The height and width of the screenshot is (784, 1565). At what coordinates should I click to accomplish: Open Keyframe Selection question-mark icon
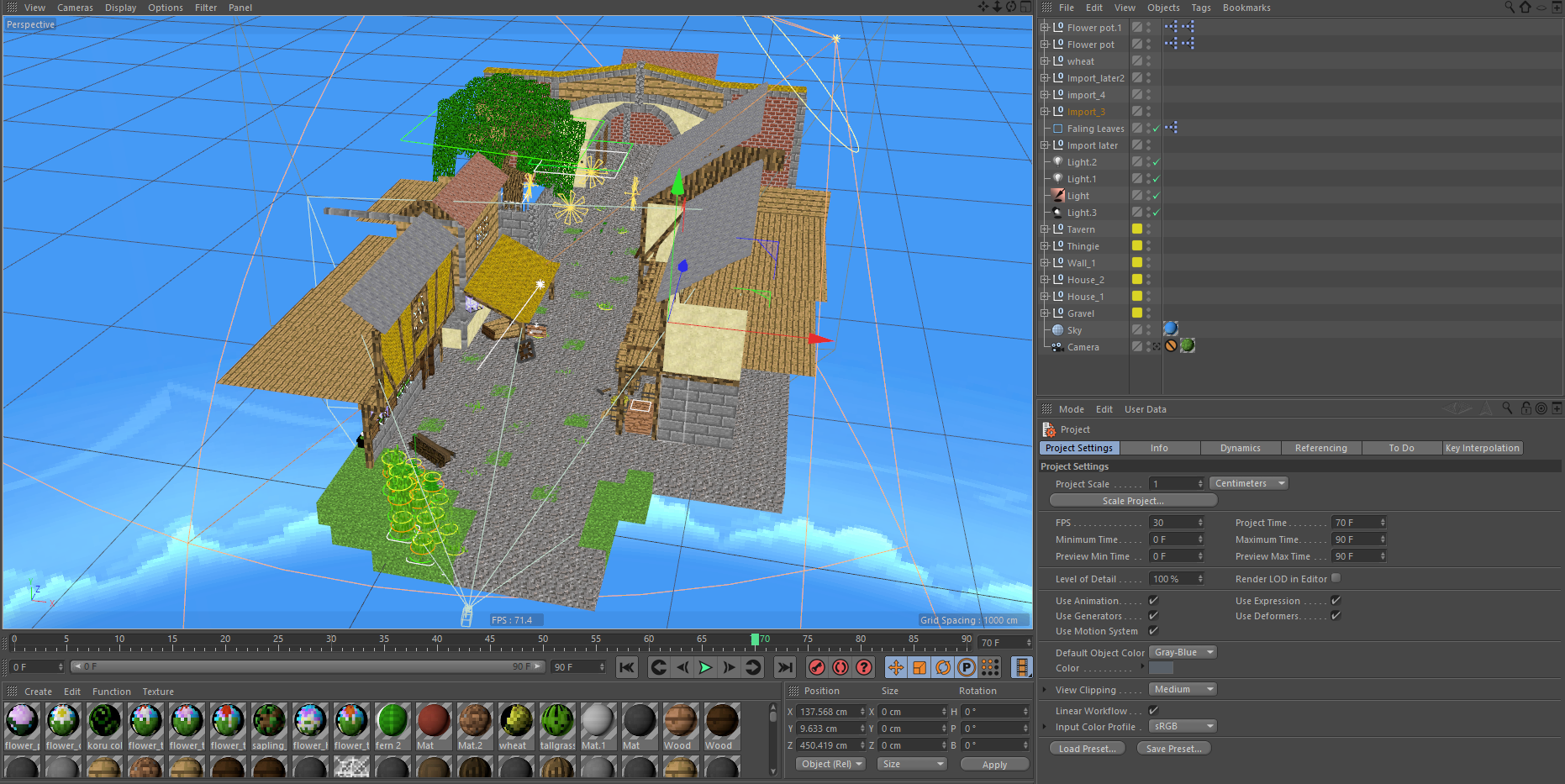click(864, 667)
